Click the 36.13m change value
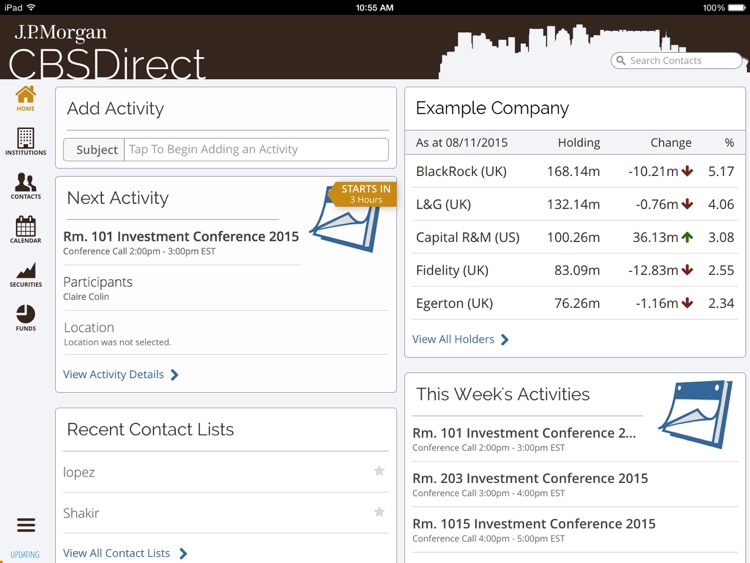Viewport: 750px width, 563px height. (x=655, y=237)
